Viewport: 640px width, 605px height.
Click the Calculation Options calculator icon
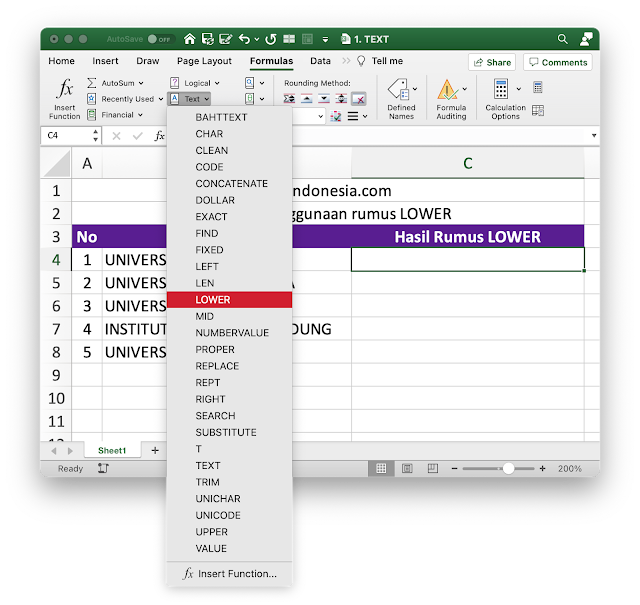501,89
